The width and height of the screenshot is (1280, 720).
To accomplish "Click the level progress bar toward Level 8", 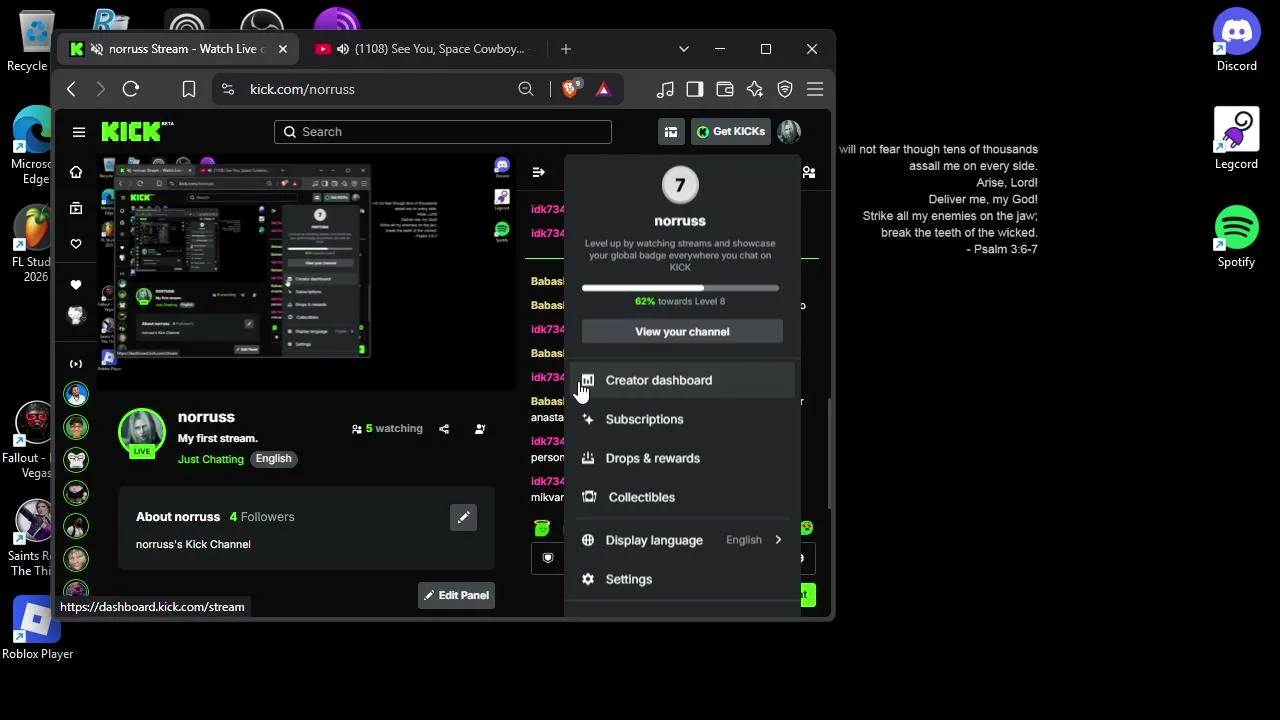I will click(x=680, y=288).
